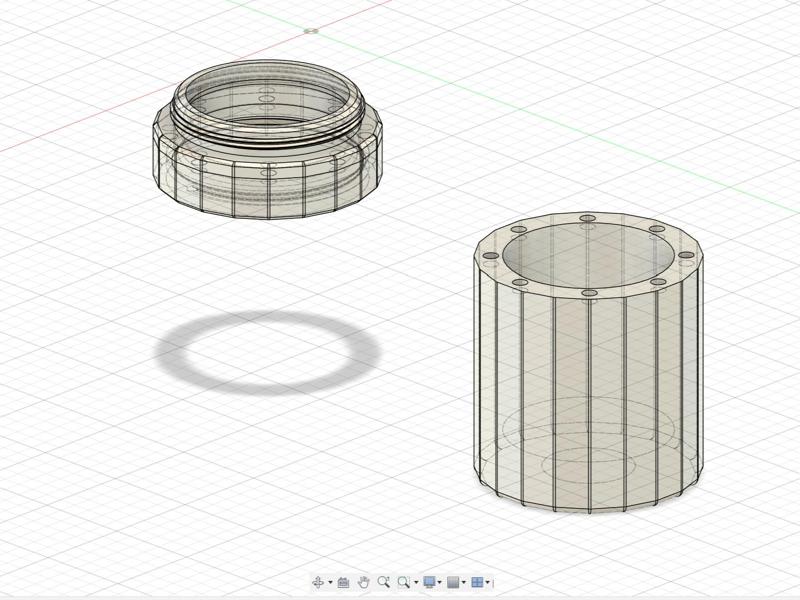Select the Zoom magnifier tool
This screenshot has height=600, width=800.
click(384, 582)
